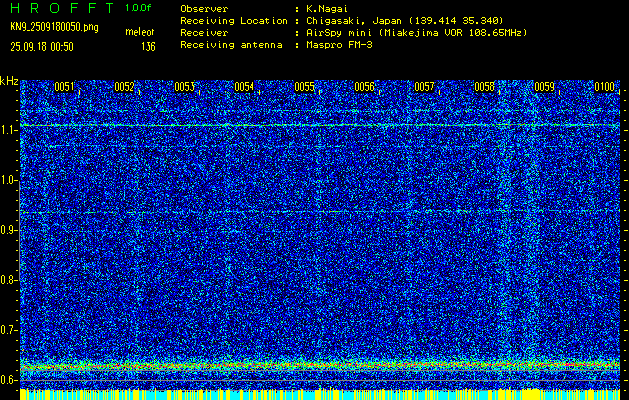629x400 pixels.
Task: Click time marker 0055
Action: click(x=304, y=87)
